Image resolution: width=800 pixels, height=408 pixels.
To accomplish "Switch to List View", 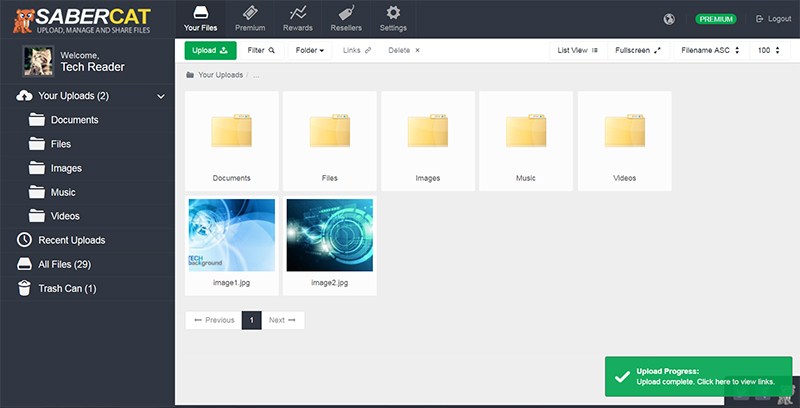I will [x=578, y=50].
